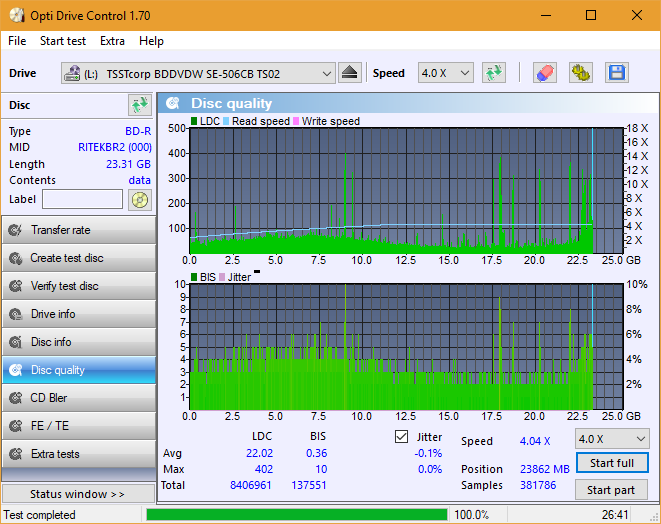This screenshot has height=524, width=661.
Task: Disable the Jitter checkbox
Action: tap(401, 437)
